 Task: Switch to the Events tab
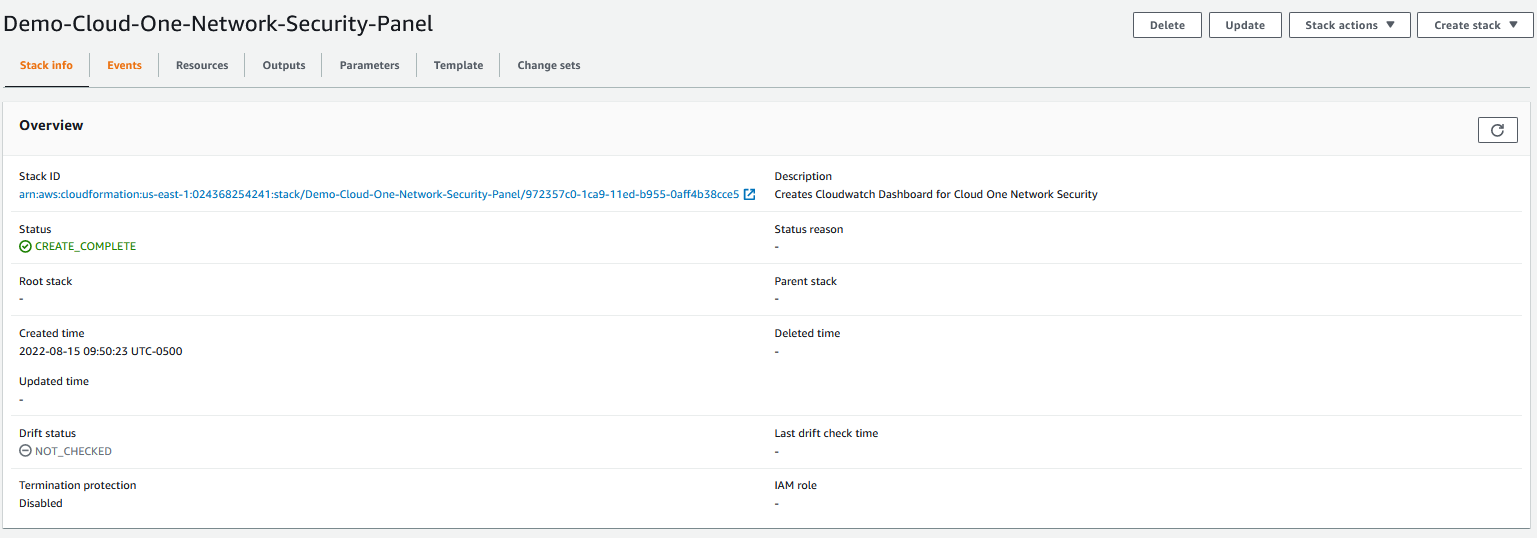pos(124,65)
